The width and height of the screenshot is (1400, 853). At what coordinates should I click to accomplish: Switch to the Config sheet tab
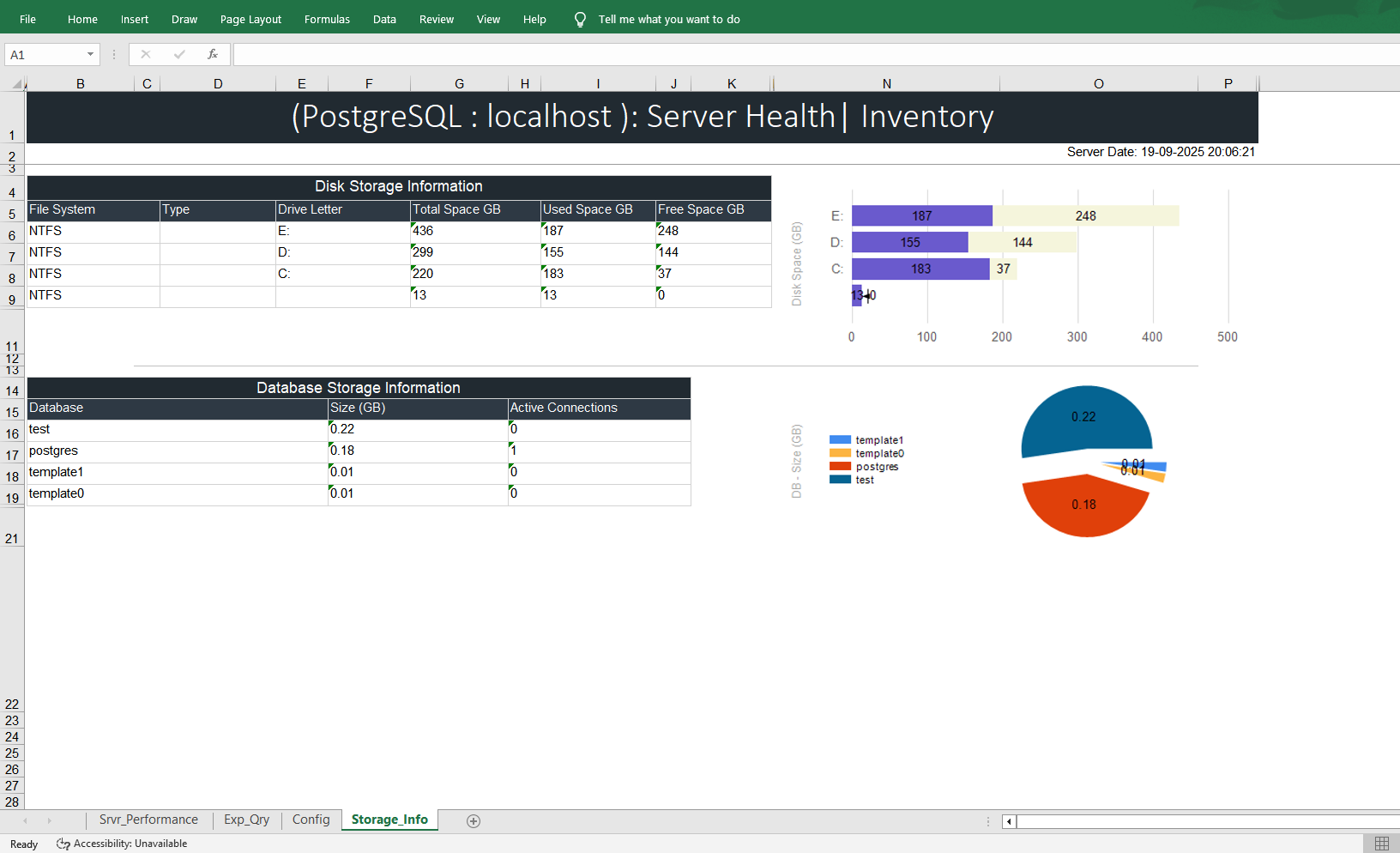click(311, 820)
